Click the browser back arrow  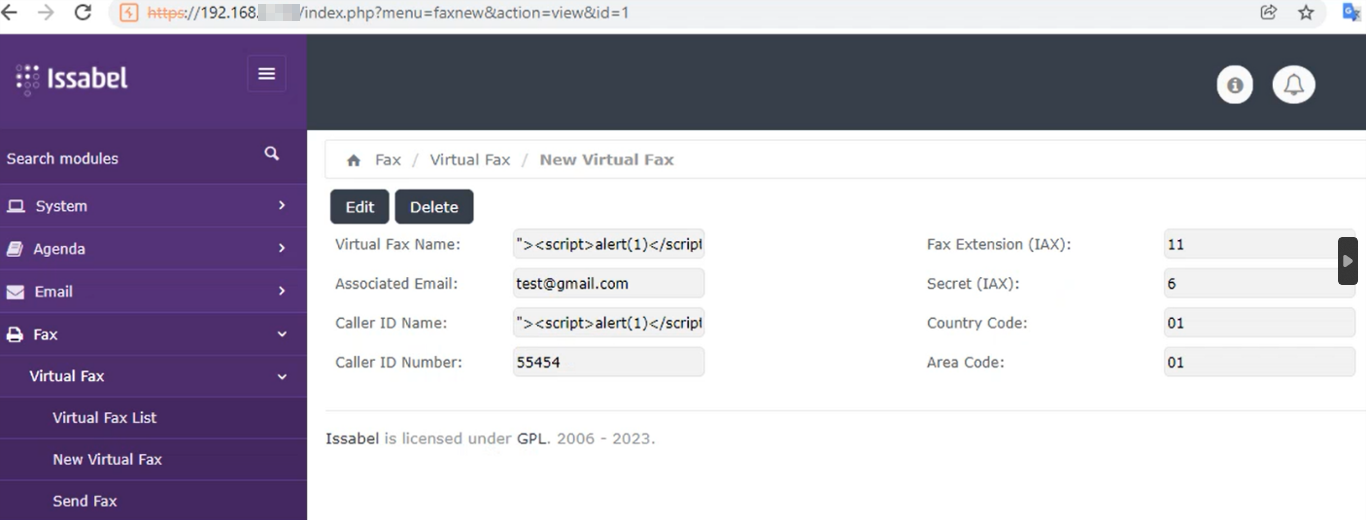coord(10,13)
